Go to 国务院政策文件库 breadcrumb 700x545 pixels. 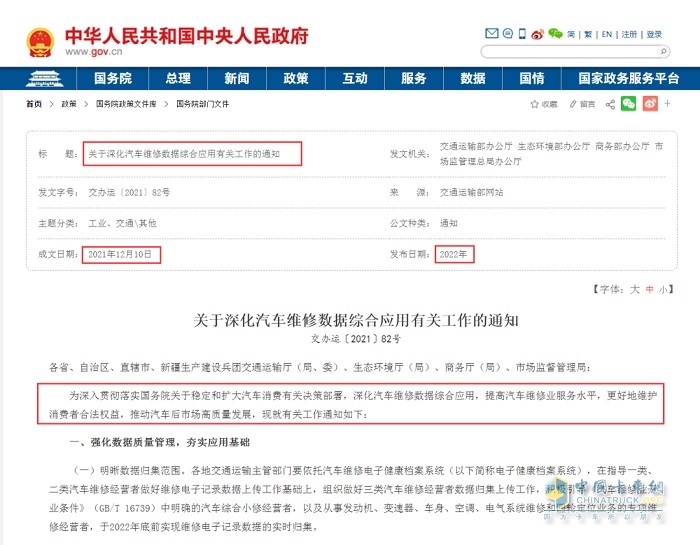(x=126, y=104)
